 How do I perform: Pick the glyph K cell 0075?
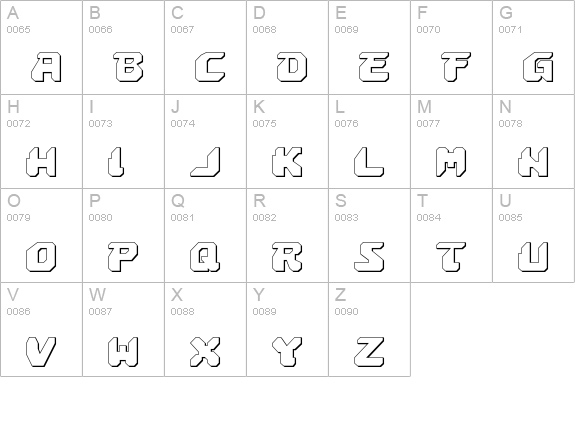(x=288, y=141)
